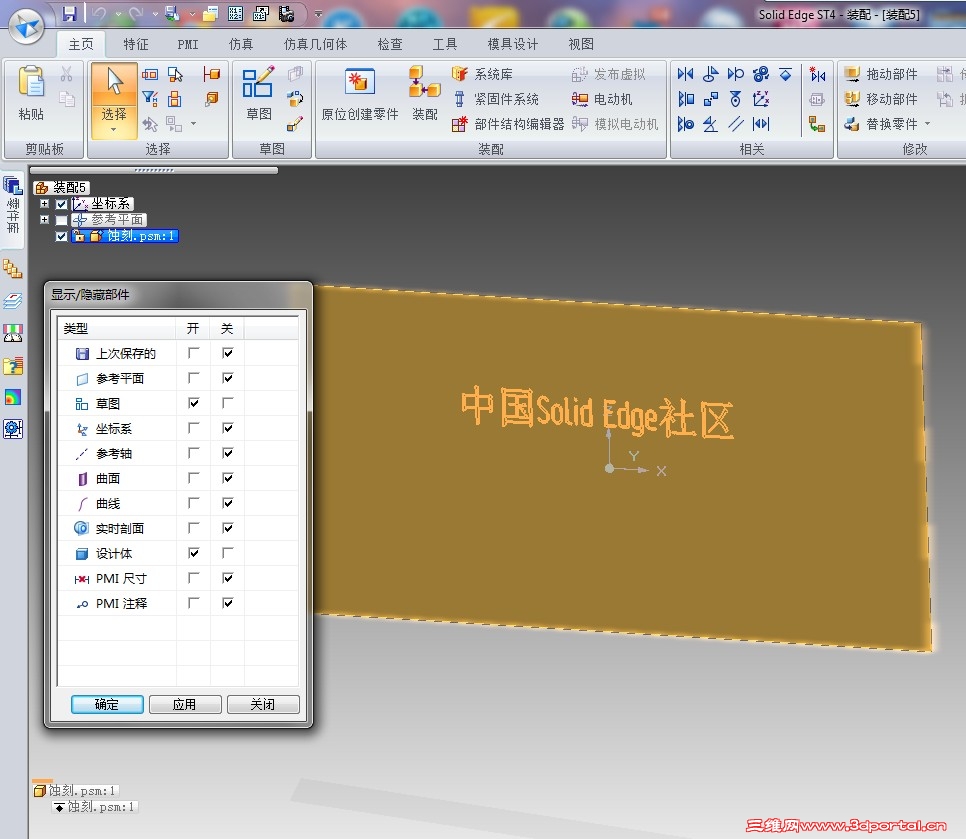This screenshot has width=966, height=839.
Task: Open dropdown arrow in selection tools group
Action: pos(193,124)
